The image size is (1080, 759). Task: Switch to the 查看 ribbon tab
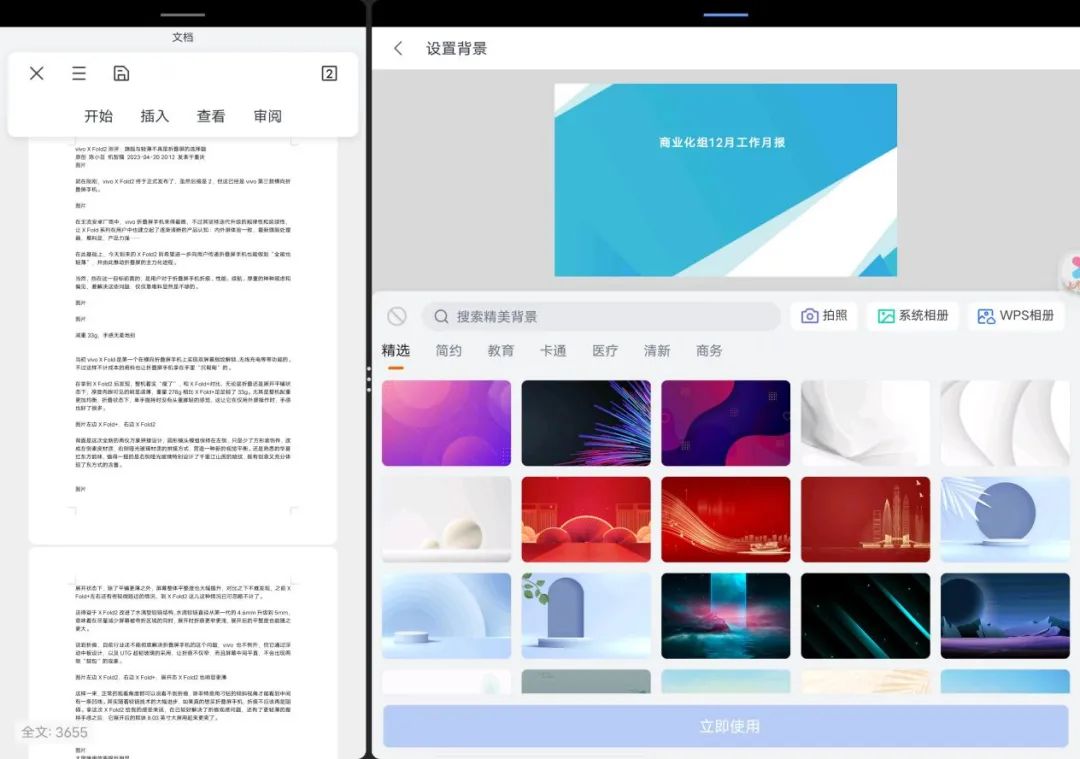point(210,116)
